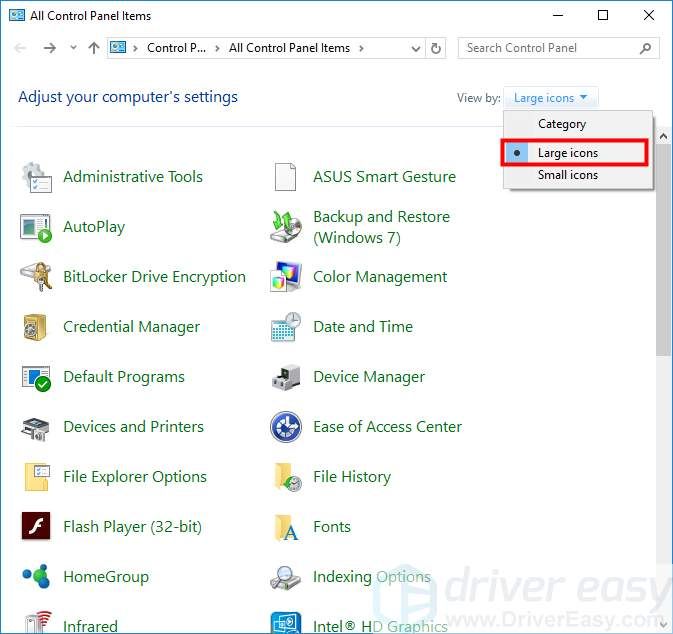Click the Ease of Access Center icon

(286, 427)
